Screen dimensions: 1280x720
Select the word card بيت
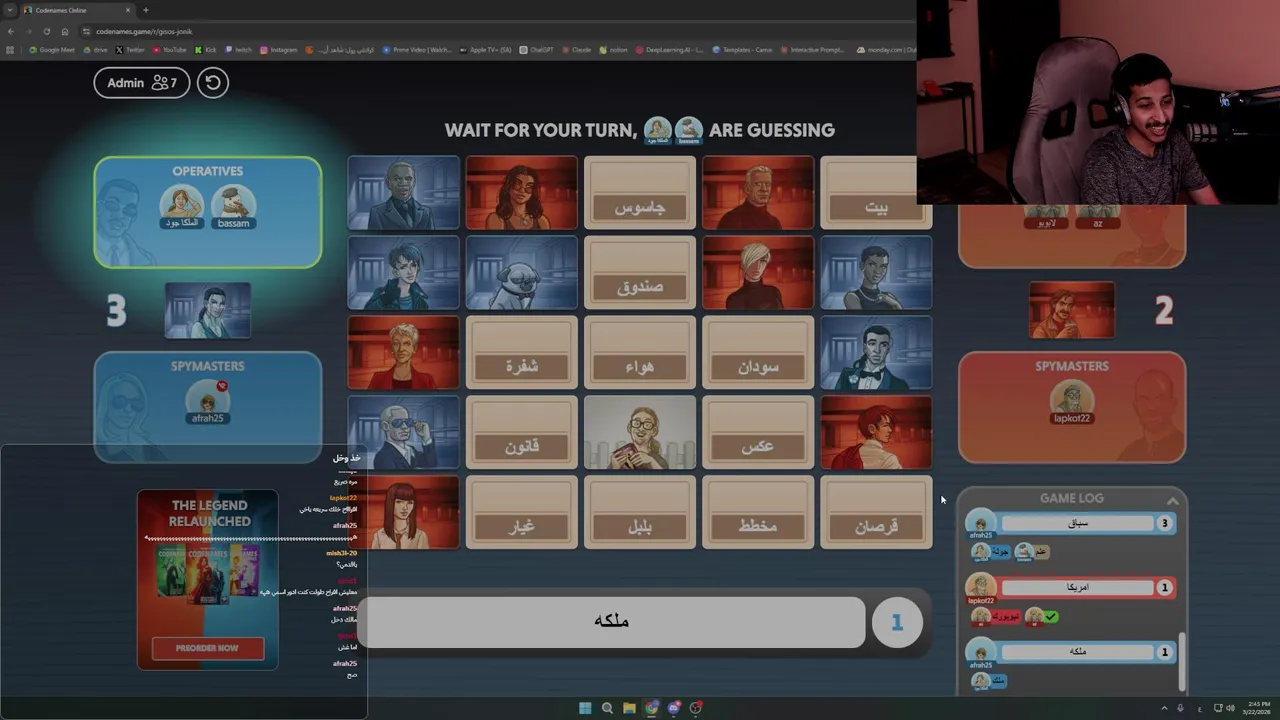coord(869,193)
